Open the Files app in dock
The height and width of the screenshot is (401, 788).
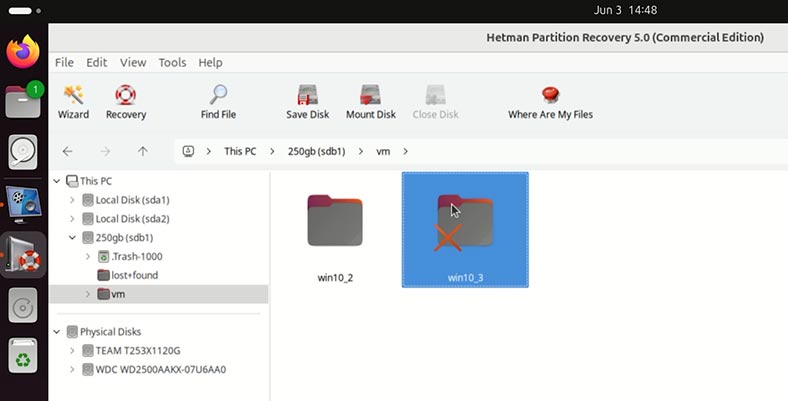[x=23, y=101]
